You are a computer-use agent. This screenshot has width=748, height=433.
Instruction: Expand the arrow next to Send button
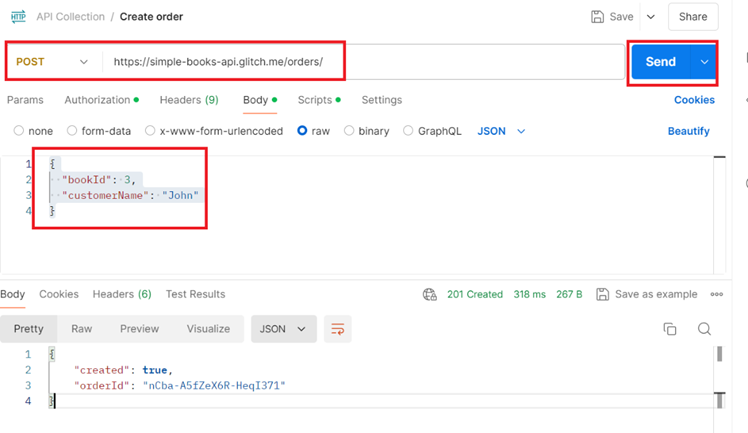[705, 62]
